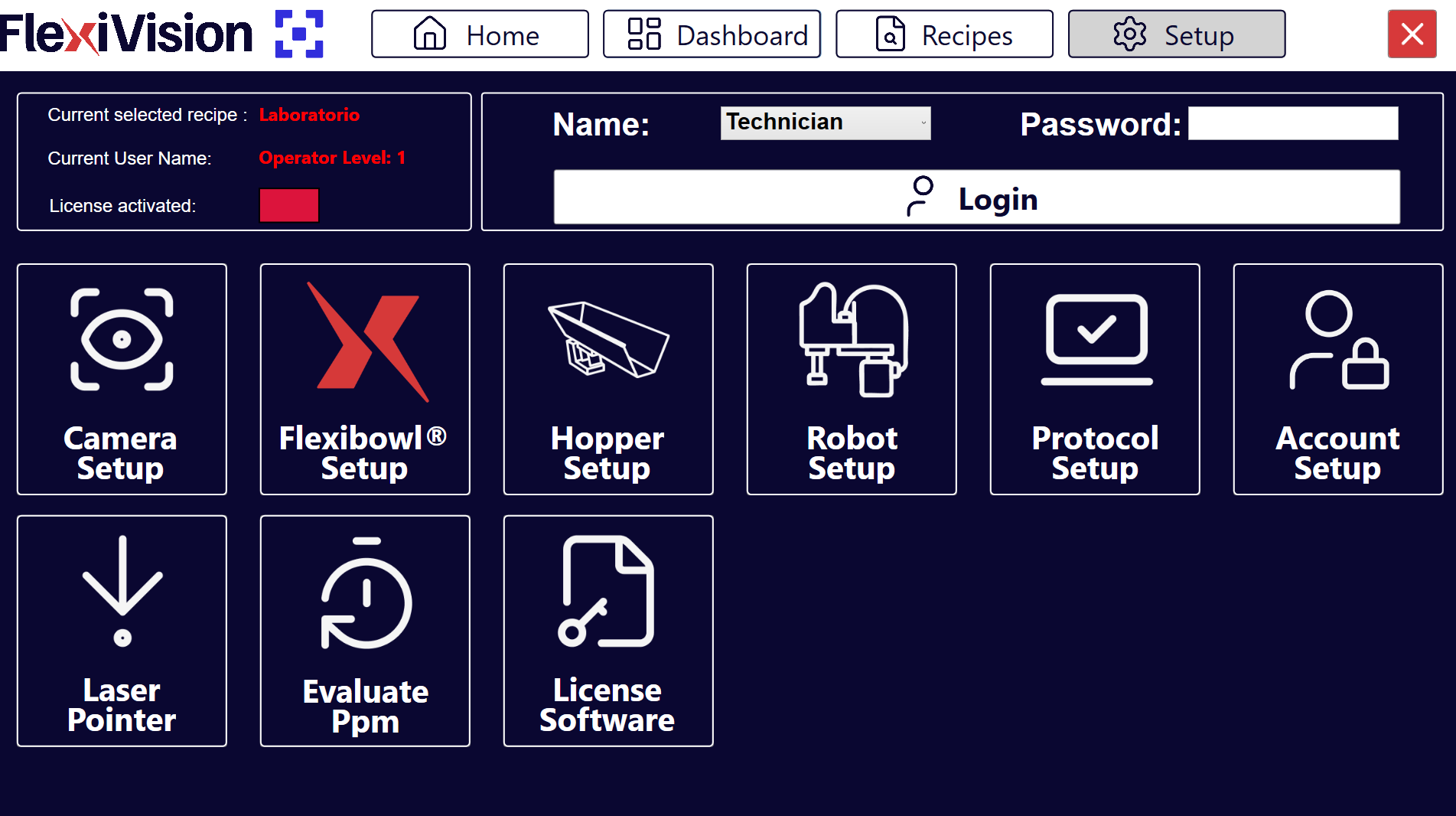Close the application with red X
Image resolution: width=1456 pixels, height=816 pixels.
pos(1412,34)
